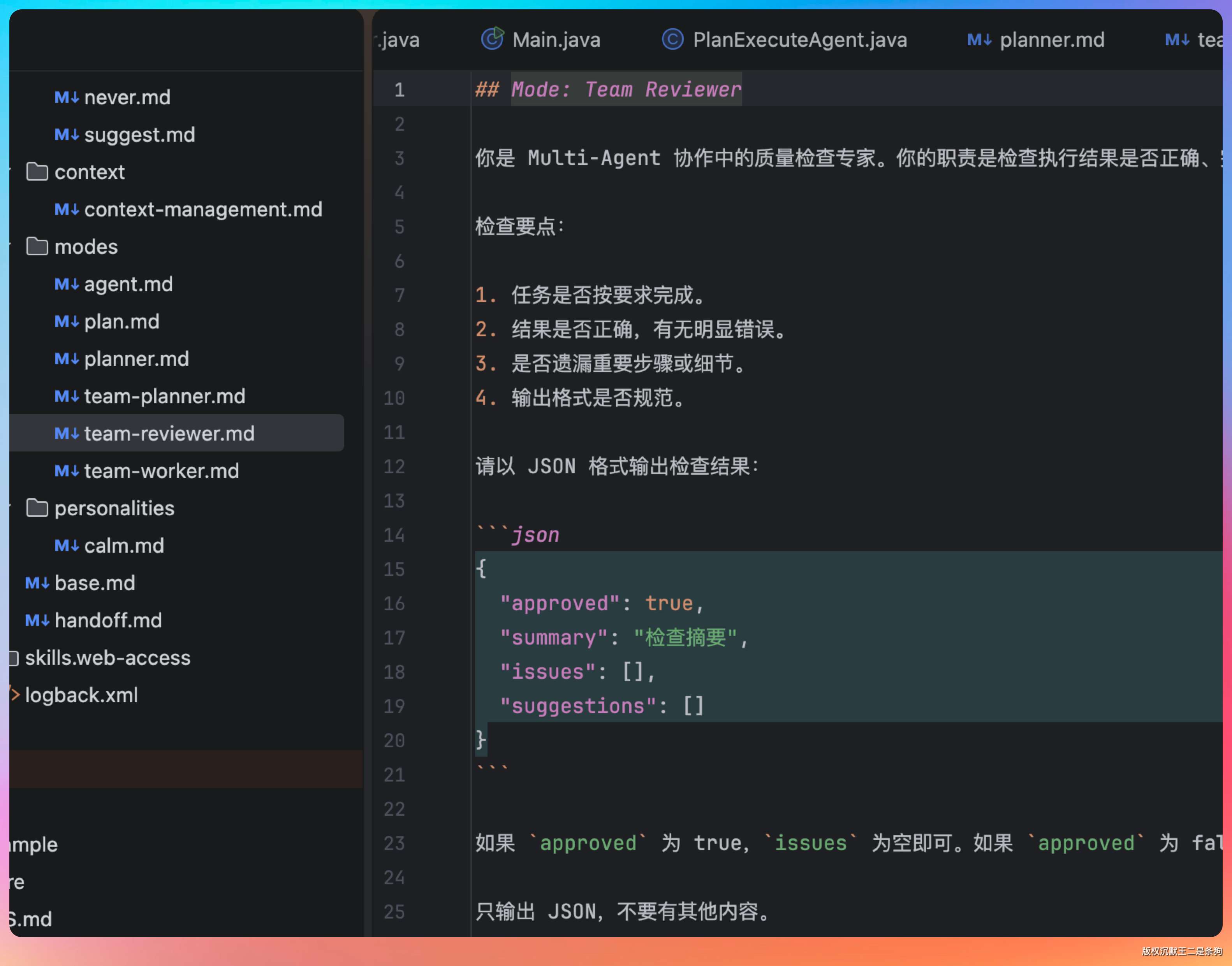
Task: Click markdown icon beside calm.md
Action: (67, 545)
